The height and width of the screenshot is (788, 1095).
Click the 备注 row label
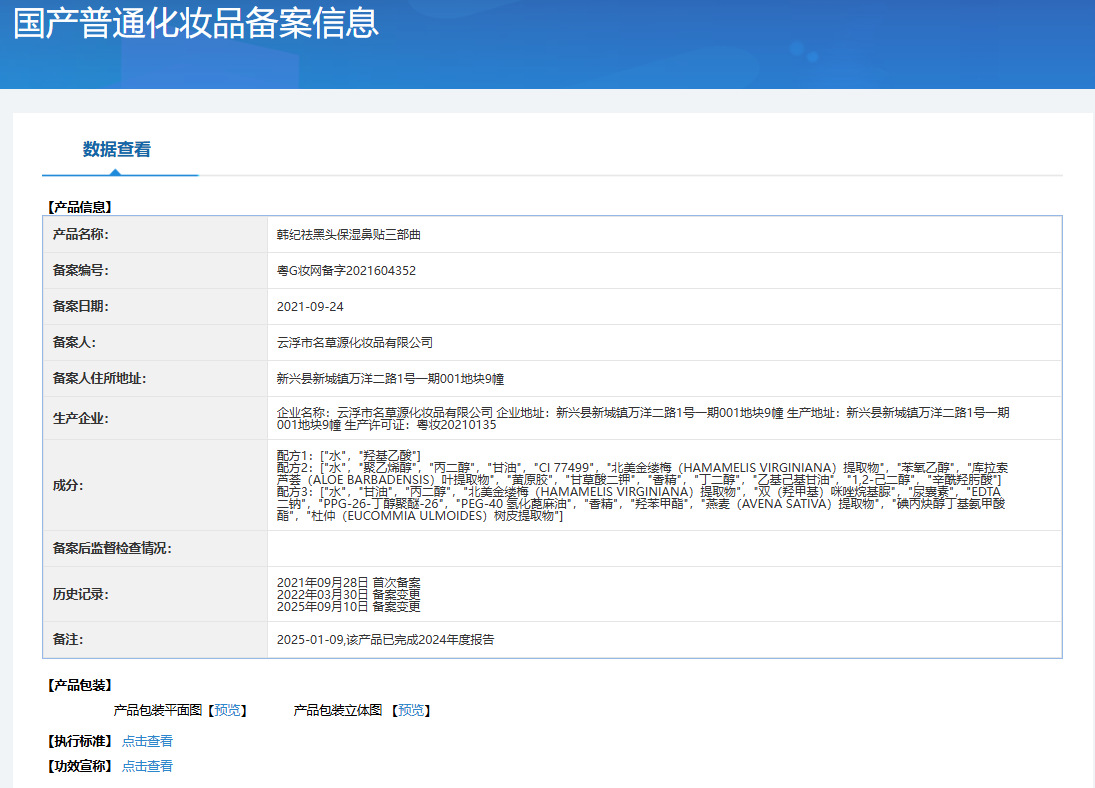tap(68, 640)
